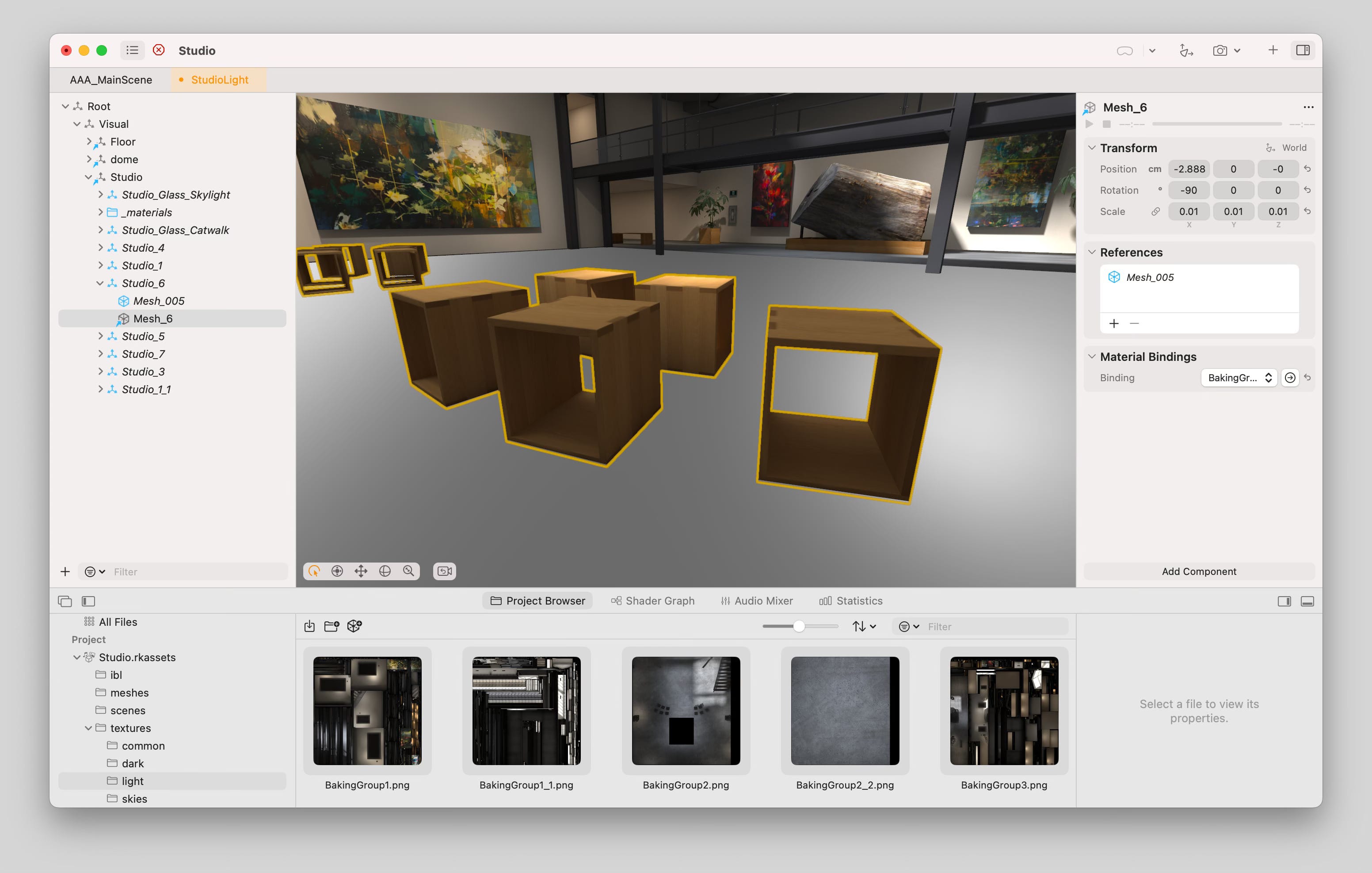Screen dimensions: 1372x873
Task: Select the viewport rotate sphere tool
Action: (385, 571)
